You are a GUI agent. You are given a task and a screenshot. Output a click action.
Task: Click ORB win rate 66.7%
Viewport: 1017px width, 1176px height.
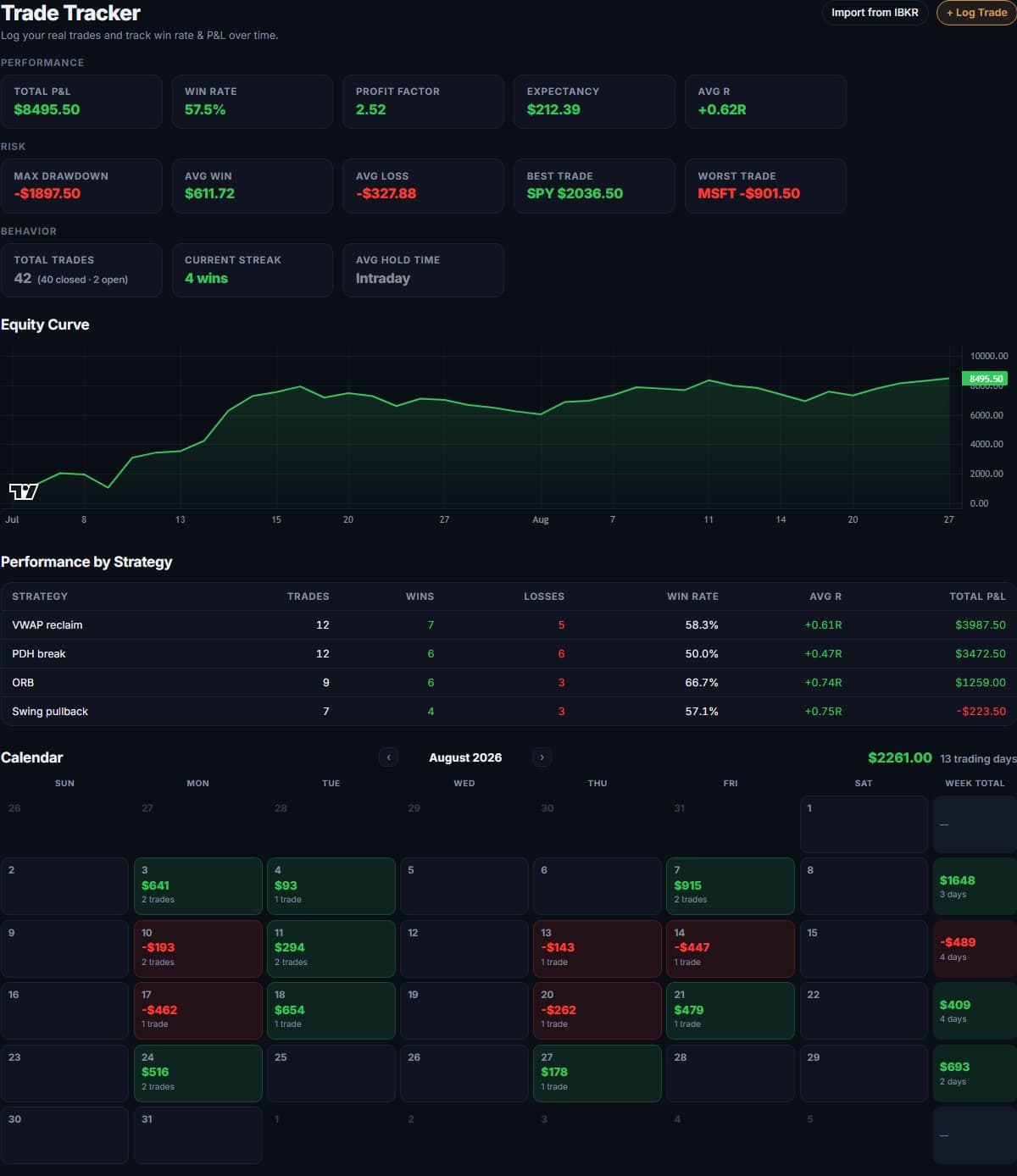tap(702, 683)
